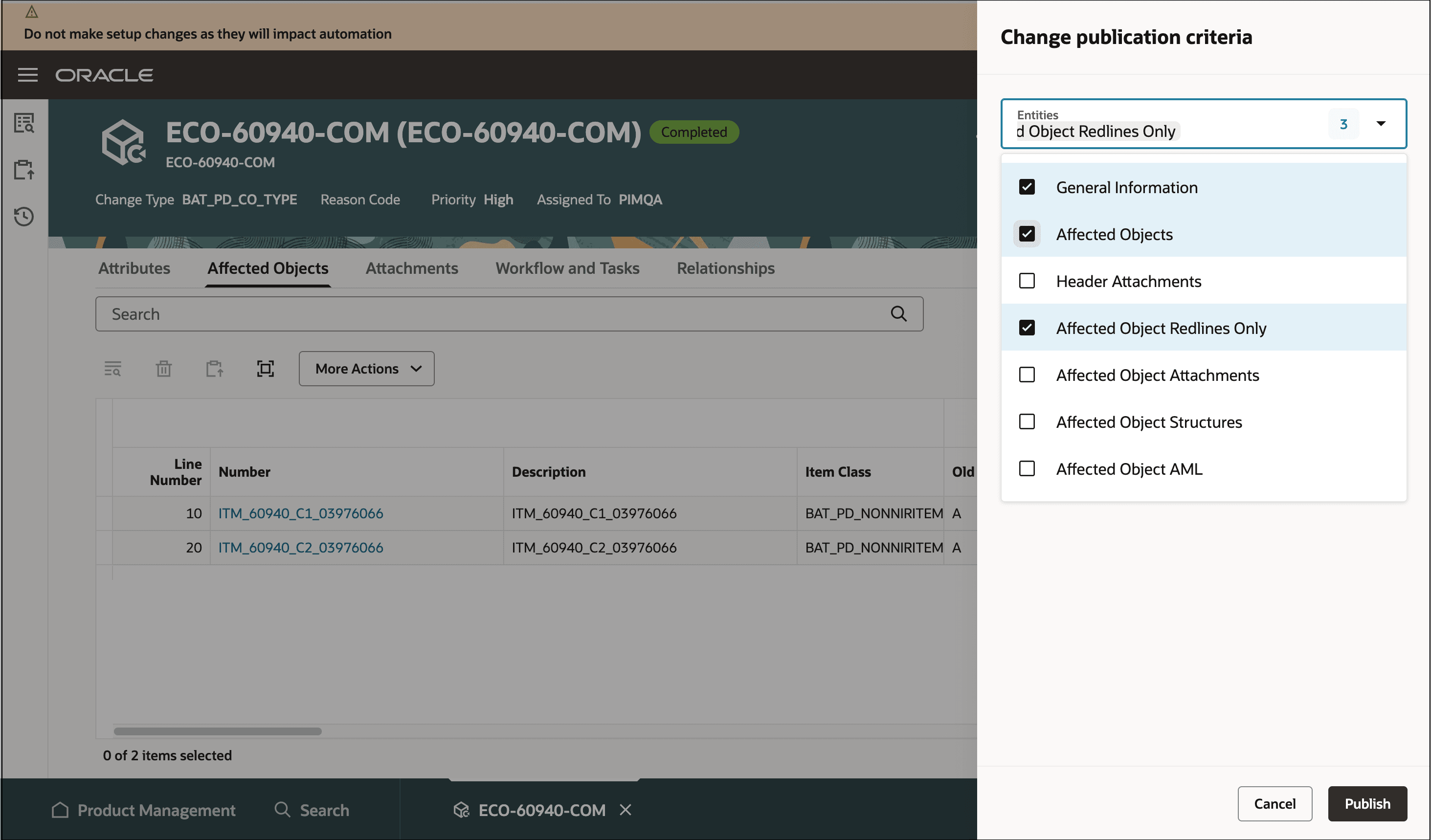Open the Relationships tab
1431x840 pixels.
tap(725, 268)
